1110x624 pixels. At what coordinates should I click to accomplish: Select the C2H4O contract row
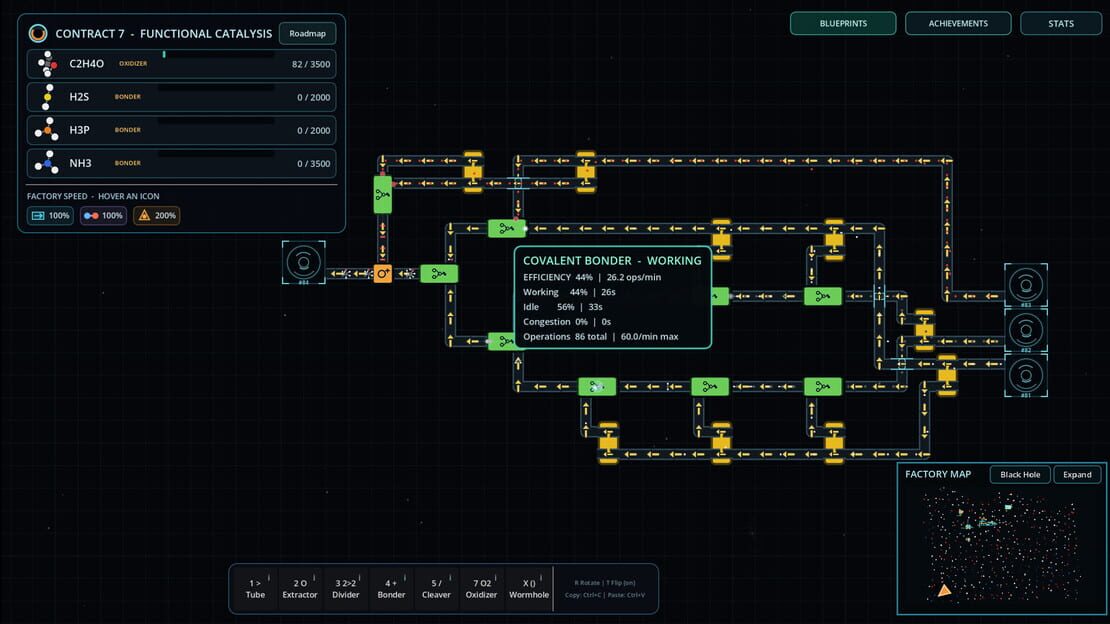[181, 64]
